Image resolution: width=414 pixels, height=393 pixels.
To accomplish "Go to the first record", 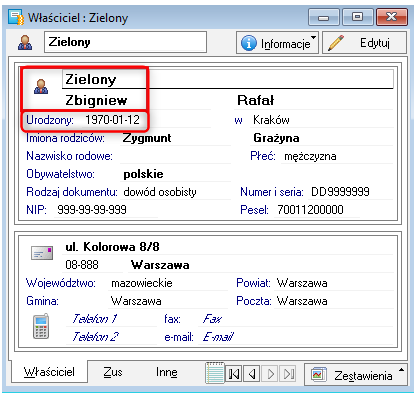I will [x=234, y=374].
